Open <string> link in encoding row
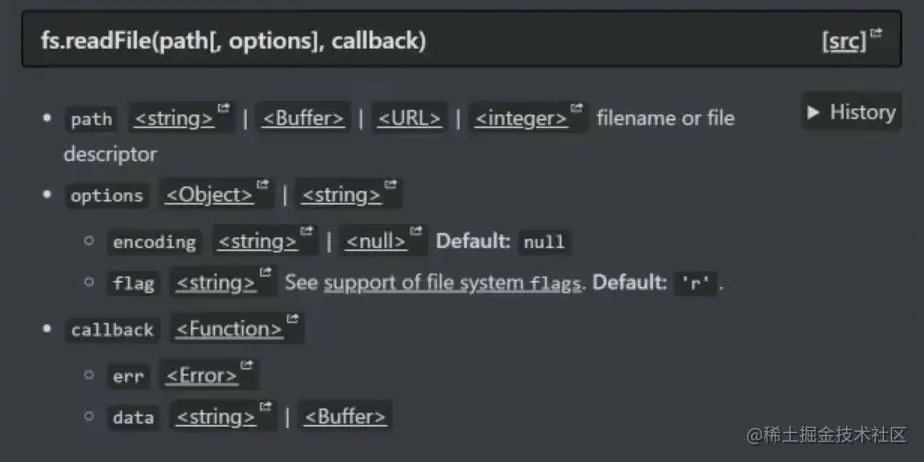Image resolution: width=924 pixels, height=462 pixels. click(x=258, y=241)
